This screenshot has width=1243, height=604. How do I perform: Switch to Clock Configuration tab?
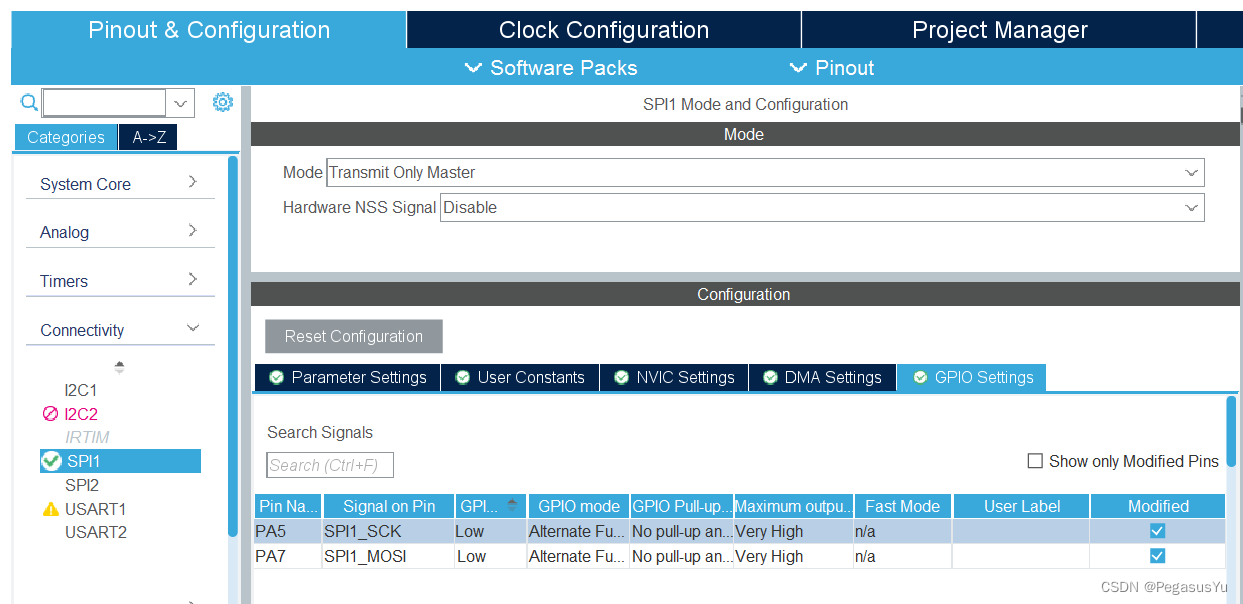[604, 30]
